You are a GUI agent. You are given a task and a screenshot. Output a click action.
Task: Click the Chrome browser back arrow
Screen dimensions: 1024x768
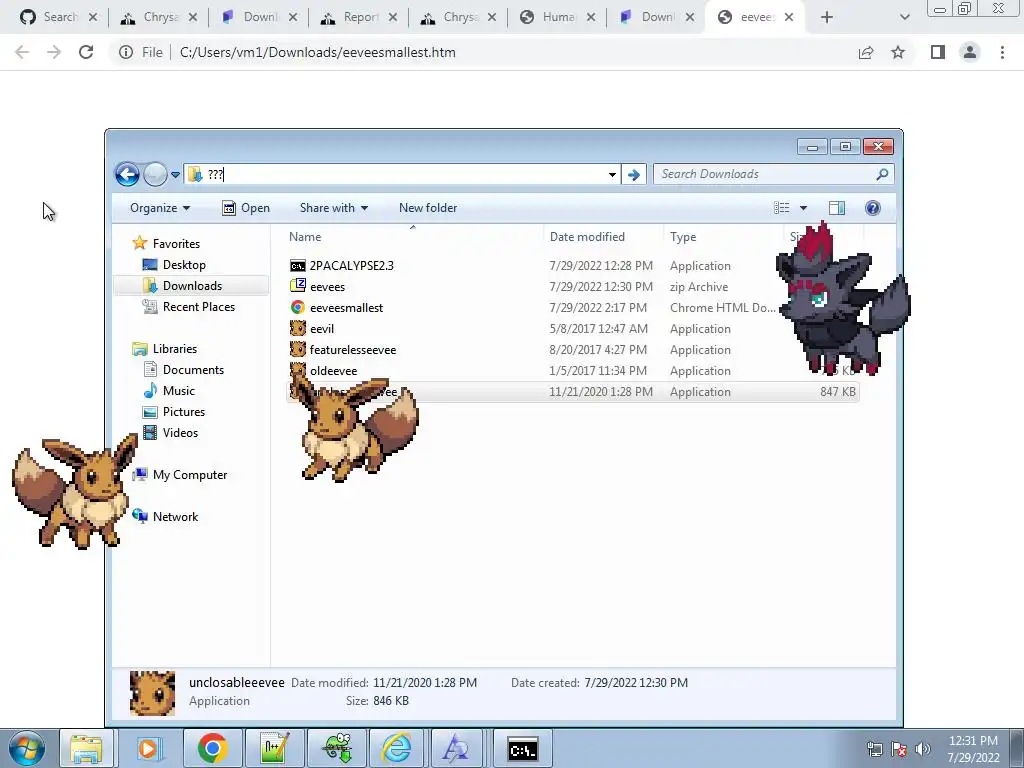[x=22, y=52]
